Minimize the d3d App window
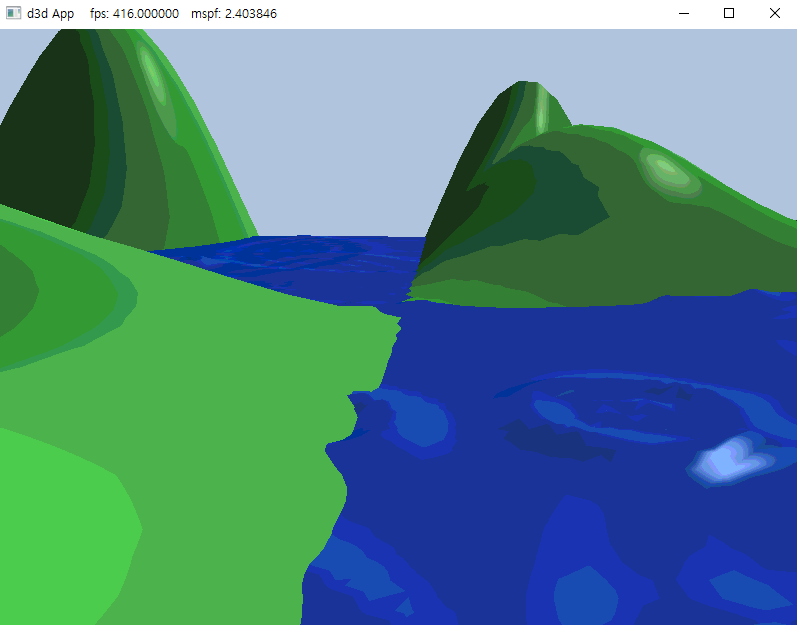 pyautogui.click(x=684, y=14)
